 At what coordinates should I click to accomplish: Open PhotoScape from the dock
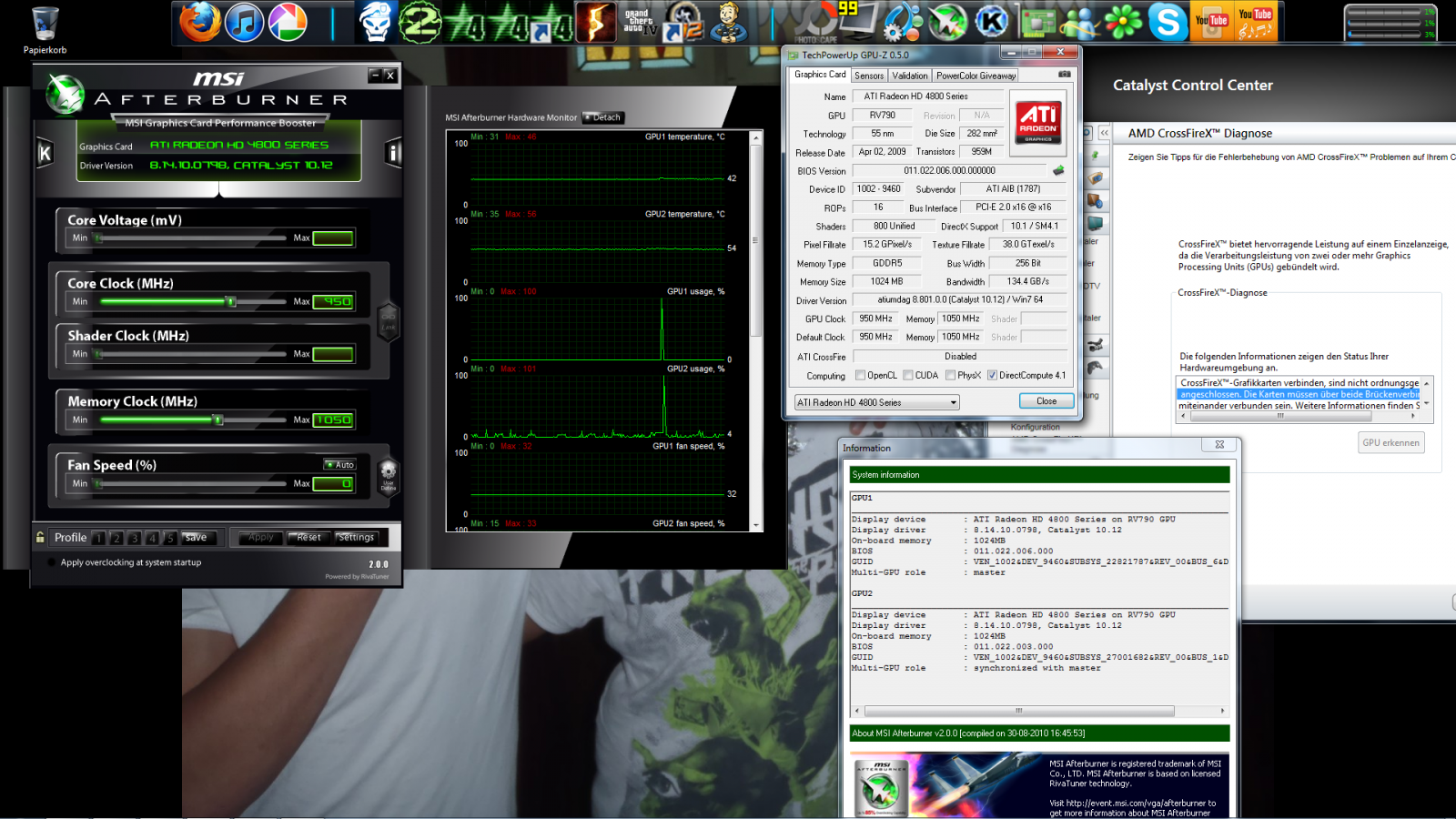click(x=815, y=22)
